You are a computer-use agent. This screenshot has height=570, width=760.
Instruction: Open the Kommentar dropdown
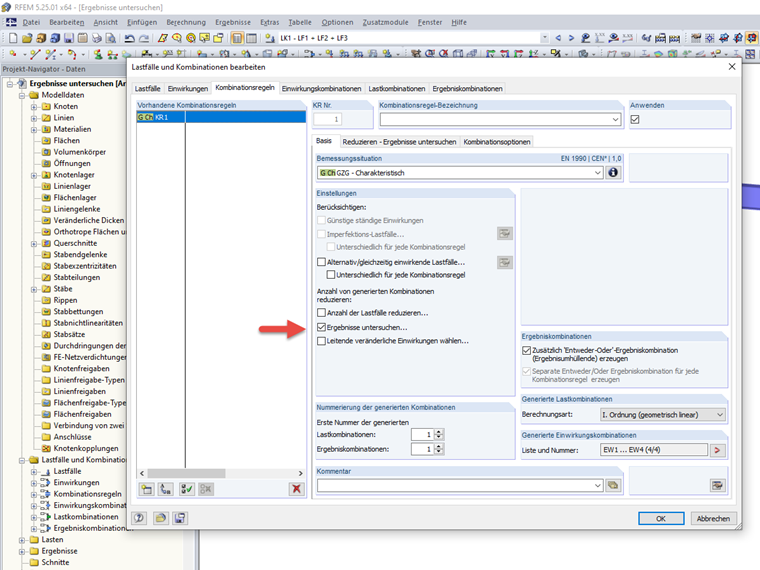[x=597, y=485]
